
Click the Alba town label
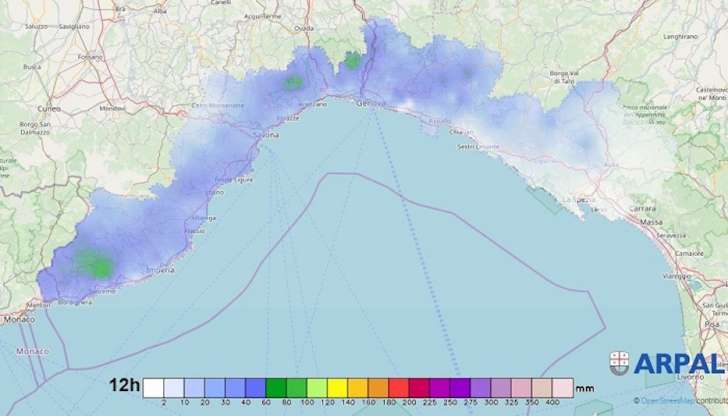pyautogui.click(x=160, y=11)
